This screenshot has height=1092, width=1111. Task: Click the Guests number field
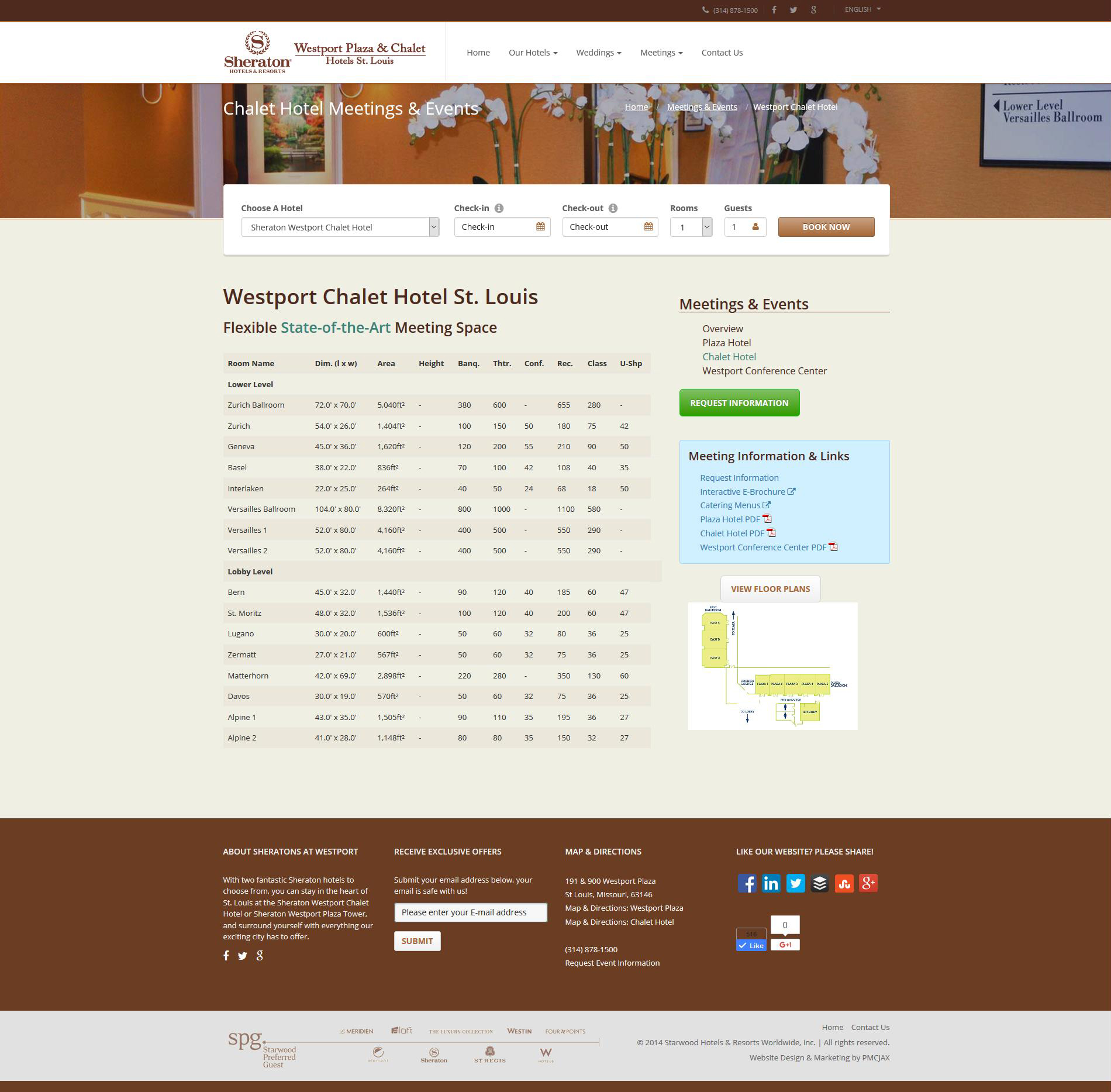pos(745,227)
